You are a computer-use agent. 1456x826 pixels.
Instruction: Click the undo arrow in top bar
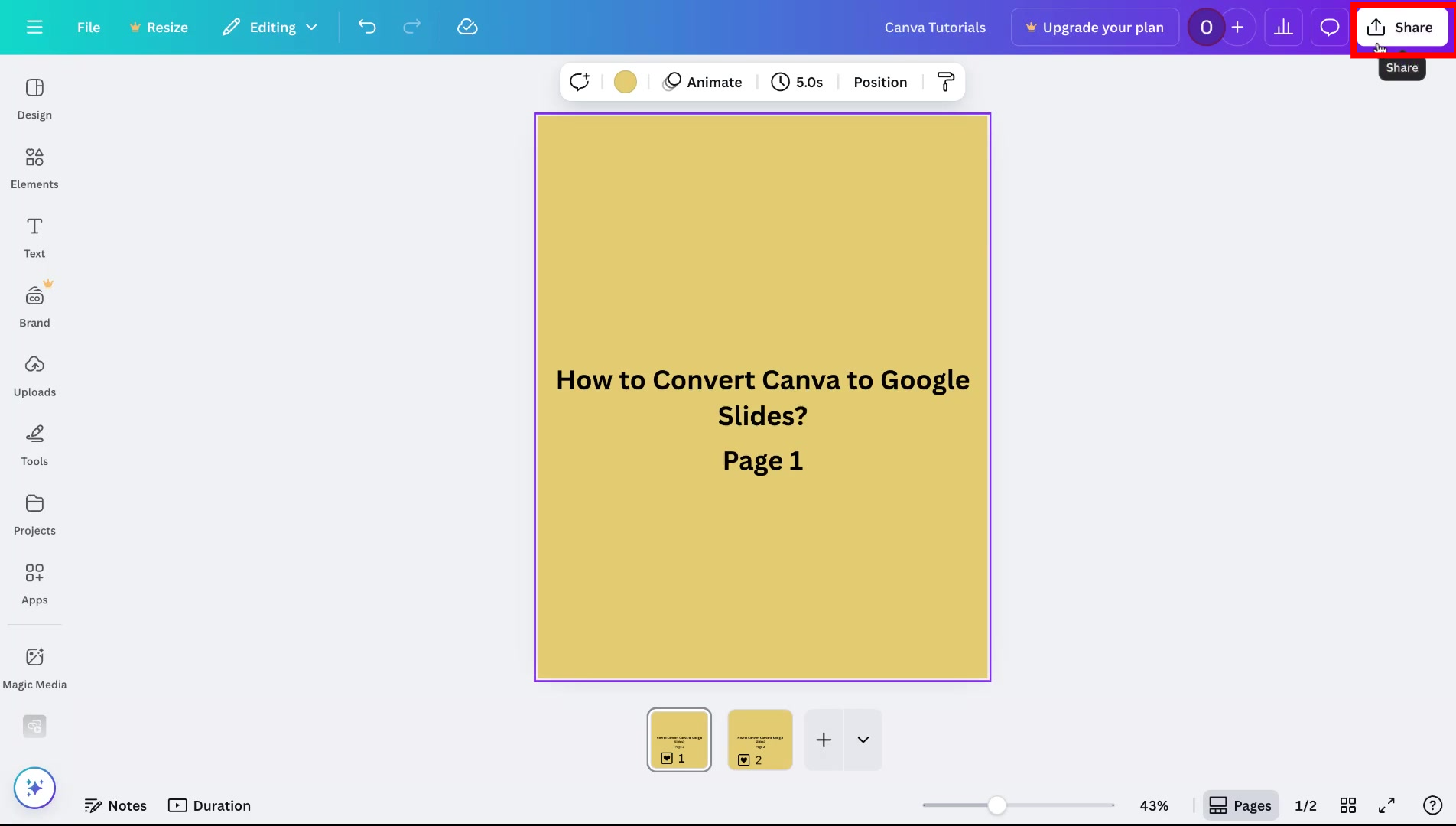tap(366, 27)
